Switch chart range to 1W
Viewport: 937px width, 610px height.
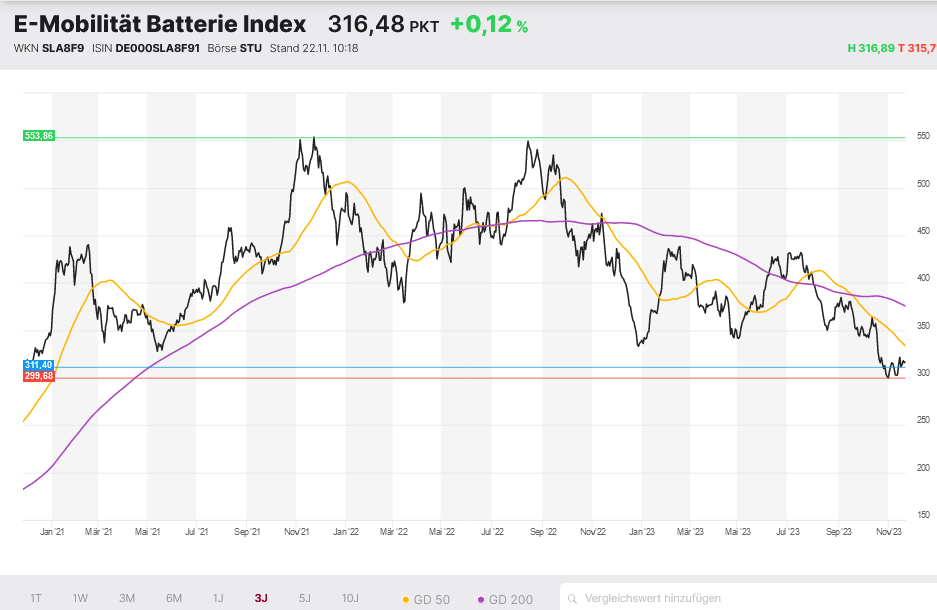[x=80, y=598]
